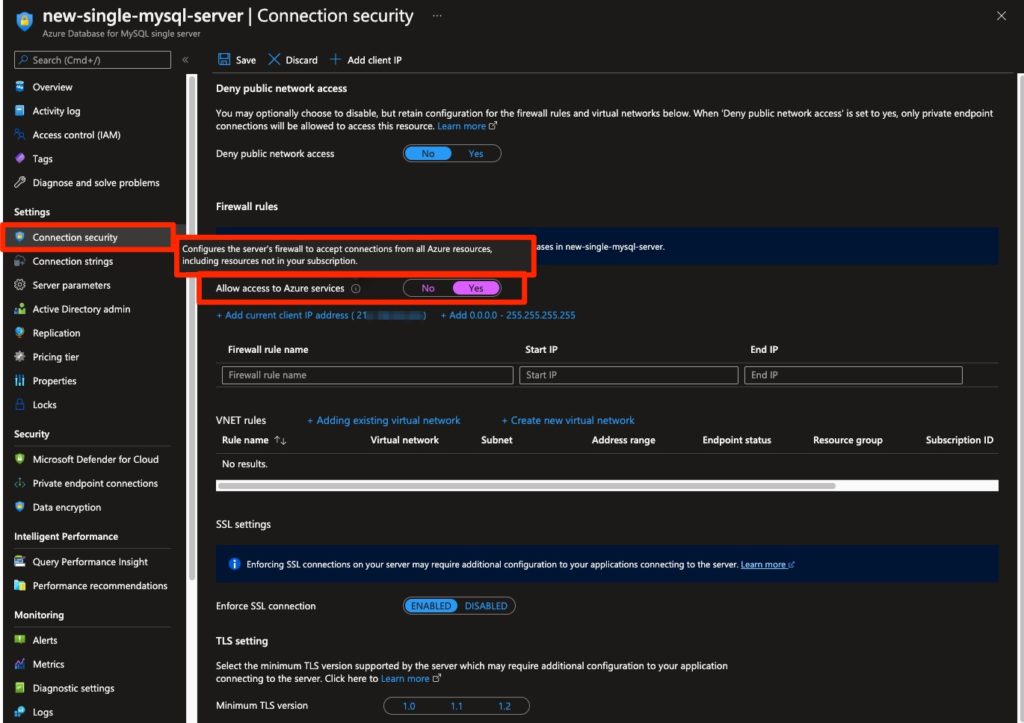The height and width of the screenshot is (723, 1024).
Task: Click the Add client IP button
Action: 366,59
